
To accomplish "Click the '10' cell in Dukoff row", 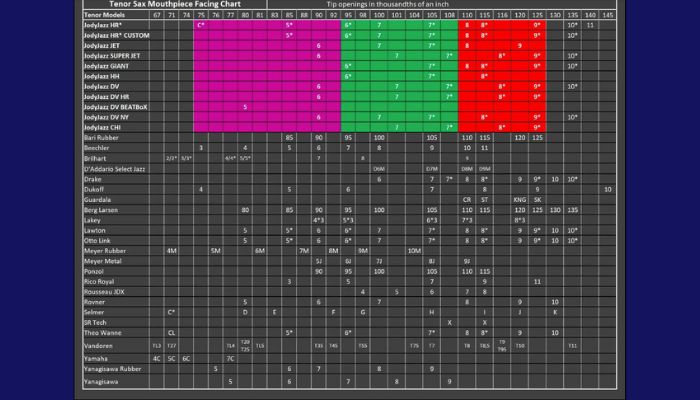I will (x=608, y=189).
